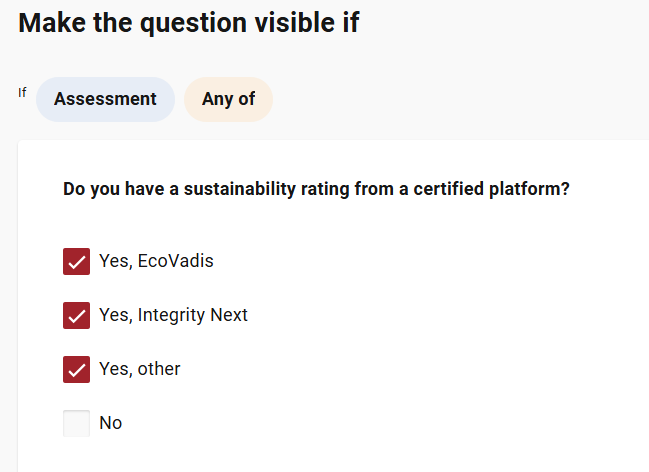Click the 'Yes, EcoVadis' option label
649x472 pixels.
pos(156,262)
